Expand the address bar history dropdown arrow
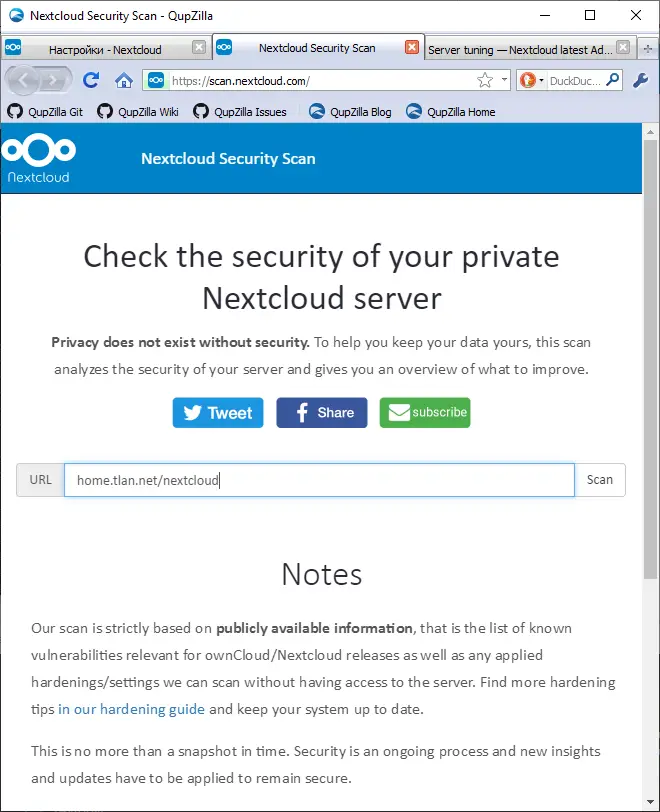 coord(504,80)
